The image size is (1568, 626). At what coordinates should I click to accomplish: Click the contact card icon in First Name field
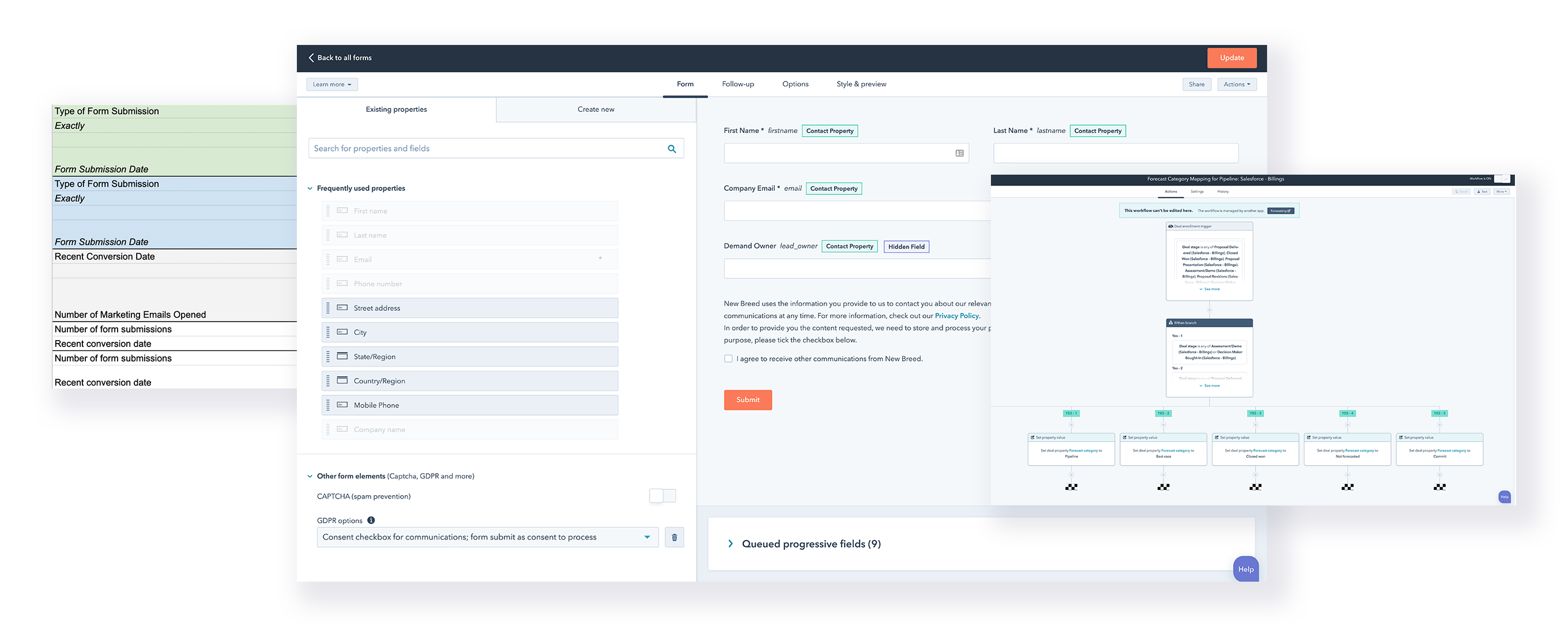click(x=959, y=153)
